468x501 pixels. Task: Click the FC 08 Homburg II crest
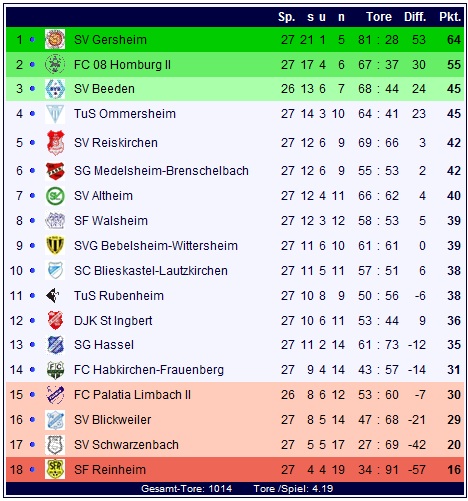click(55, 64)
